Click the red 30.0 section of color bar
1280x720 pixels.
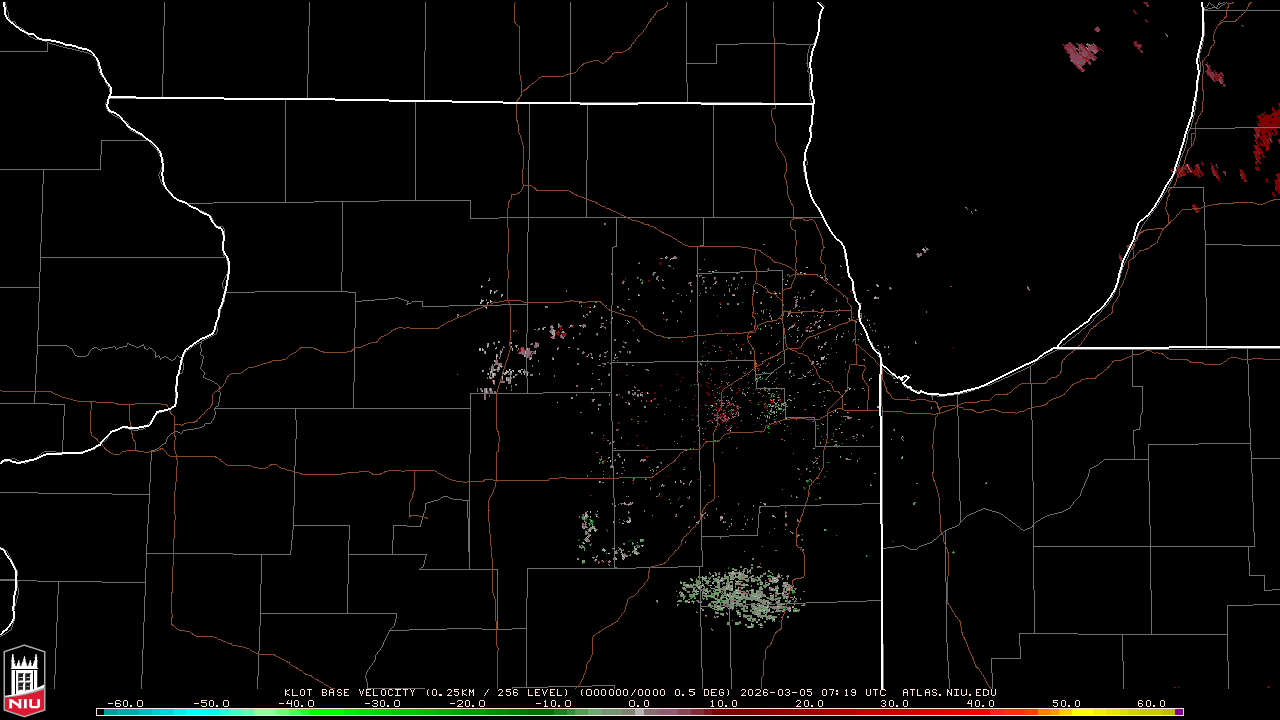(x=895, y=712)
